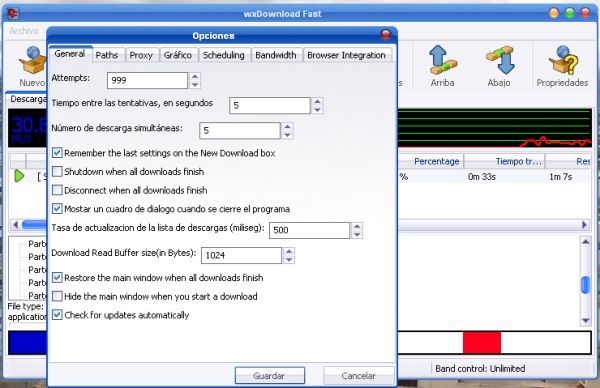The width and height of the screenshot is (600, 388).
Task: Click the Cancelar button
Action: click(x=359, y=375)
